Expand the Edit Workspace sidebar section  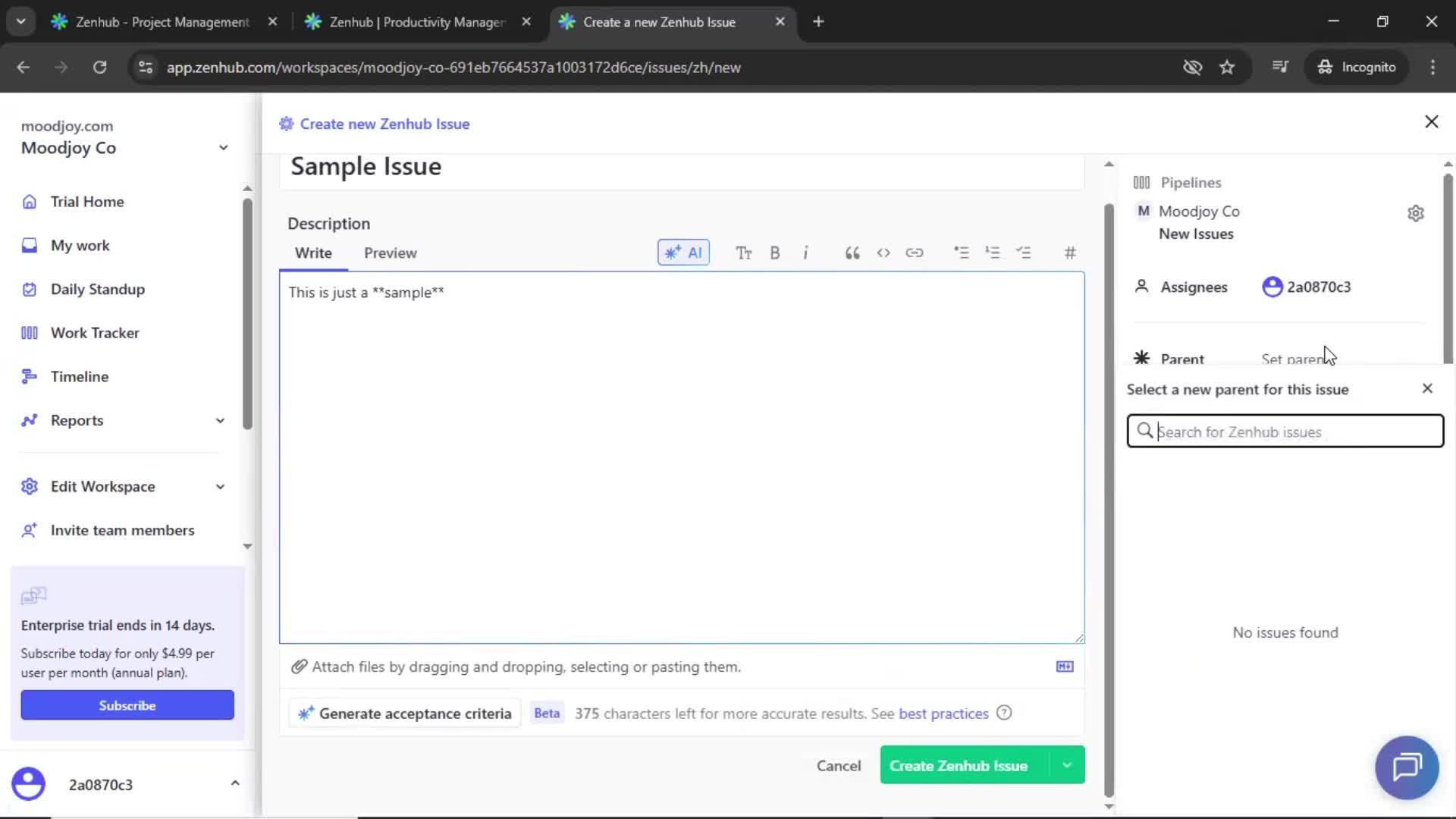tap(219, 486)
